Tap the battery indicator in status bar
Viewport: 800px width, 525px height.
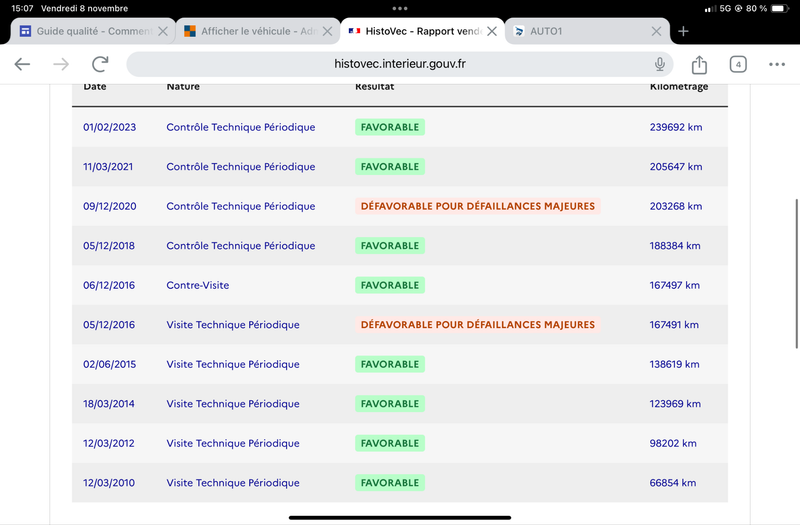point(780,8)
